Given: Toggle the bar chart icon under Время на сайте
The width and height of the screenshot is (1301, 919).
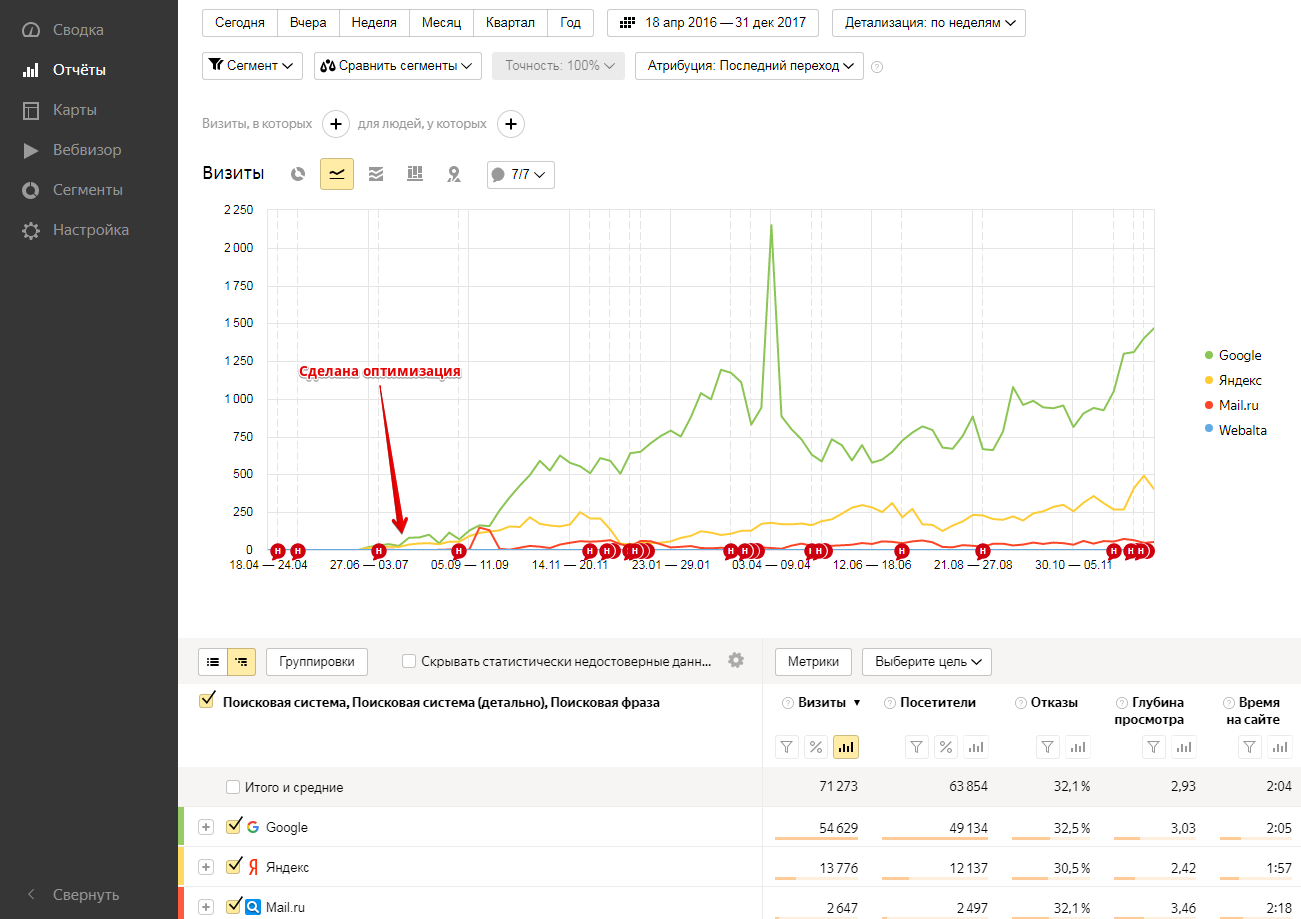Looking at the screenshot, I should coord(1279,746).
